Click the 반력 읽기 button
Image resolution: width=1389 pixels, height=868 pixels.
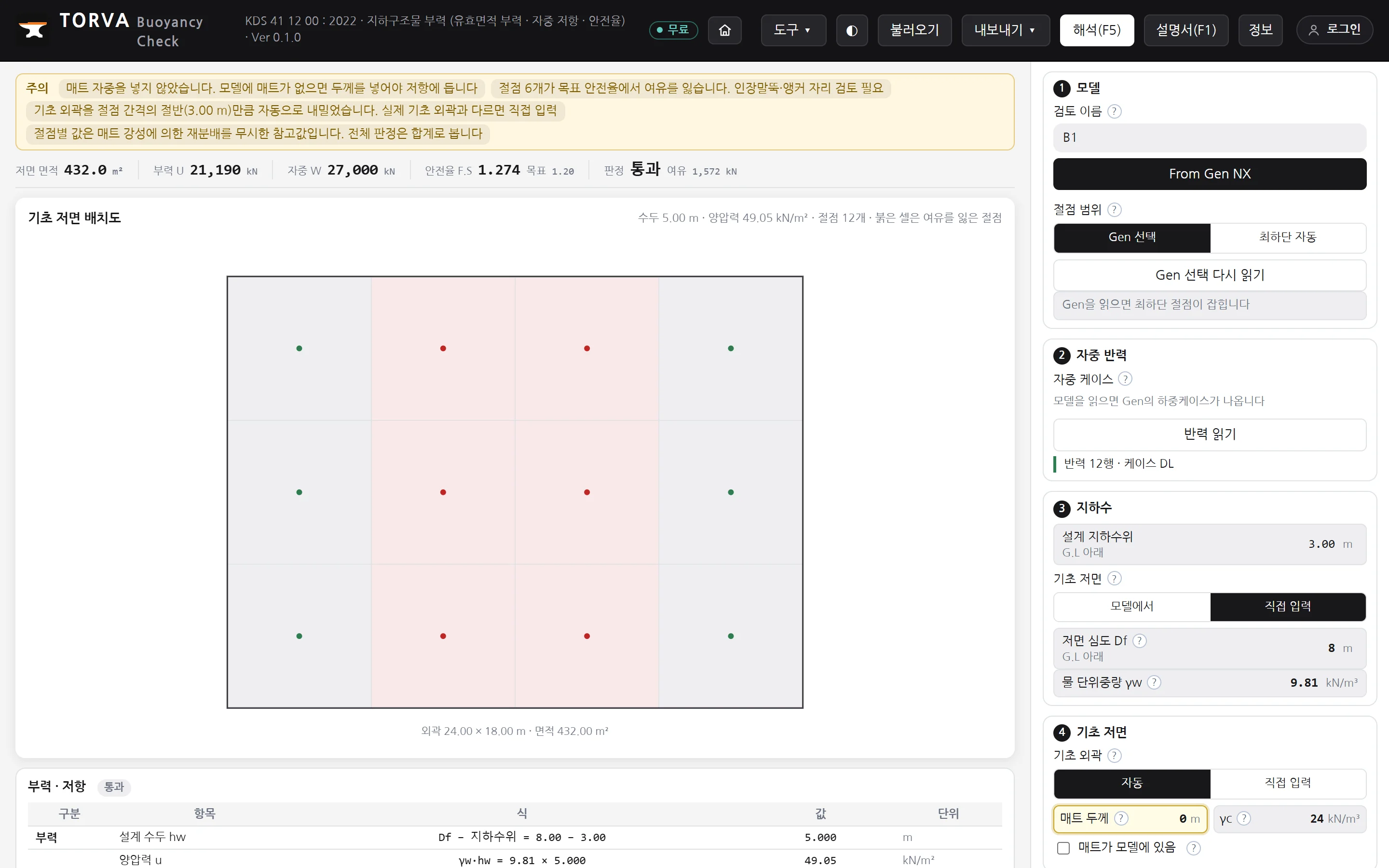point(1210,434)
